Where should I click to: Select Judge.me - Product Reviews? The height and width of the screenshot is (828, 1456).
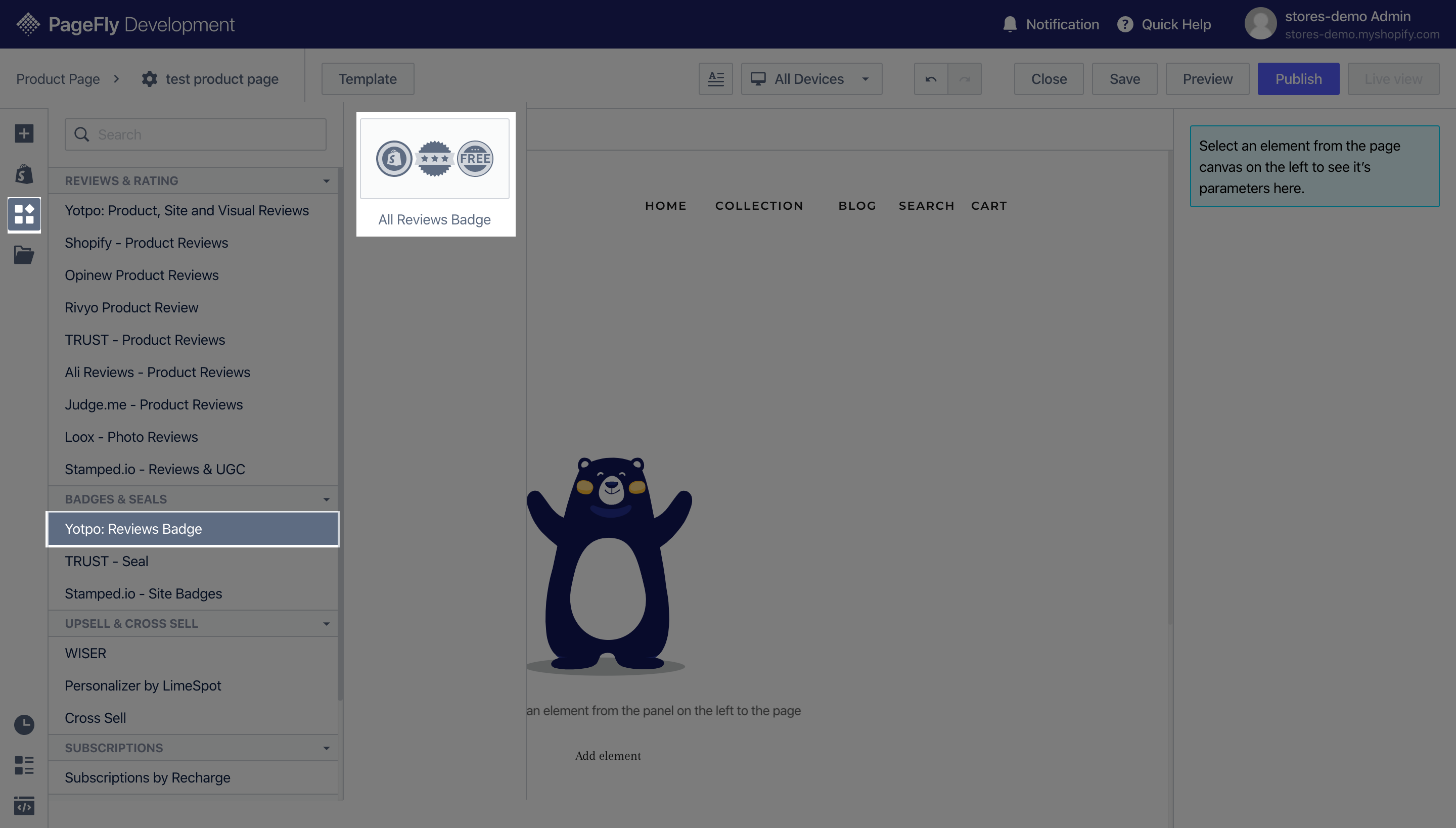(193, 405)
